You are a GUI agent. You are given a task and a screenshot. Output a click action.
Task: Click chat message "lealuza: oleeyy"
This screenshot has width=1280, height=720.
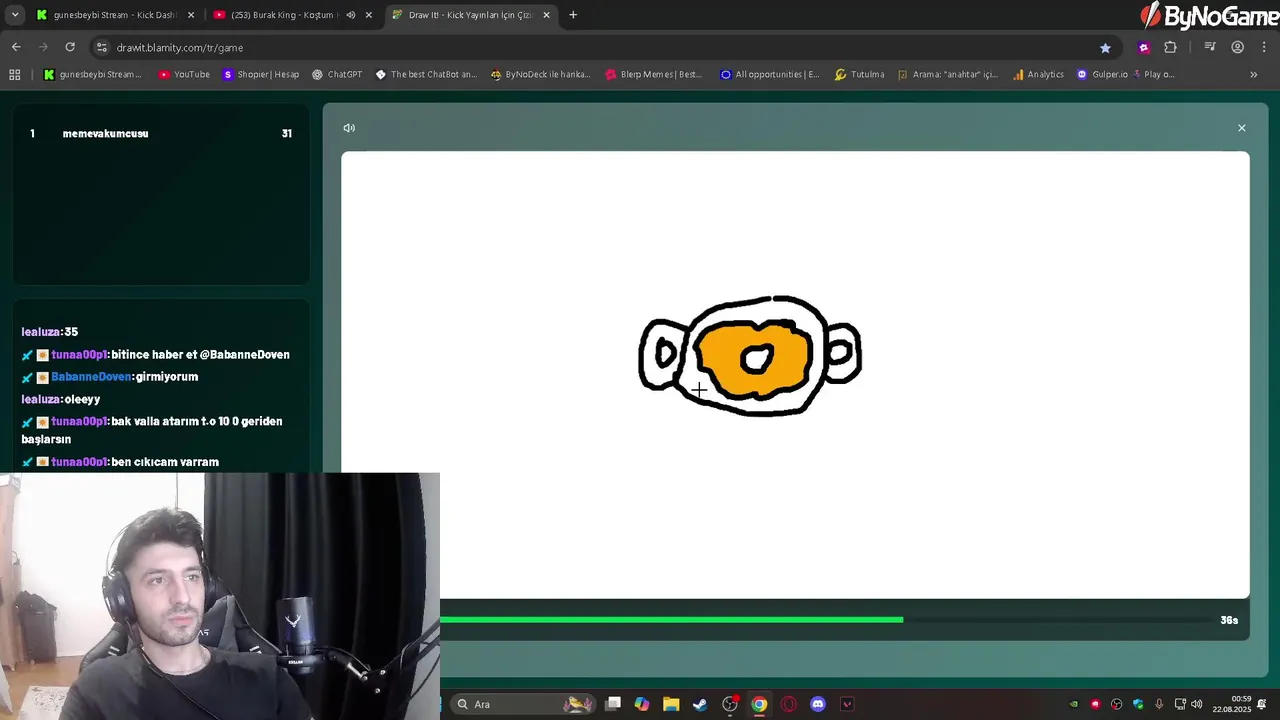[x=61, y=399]
